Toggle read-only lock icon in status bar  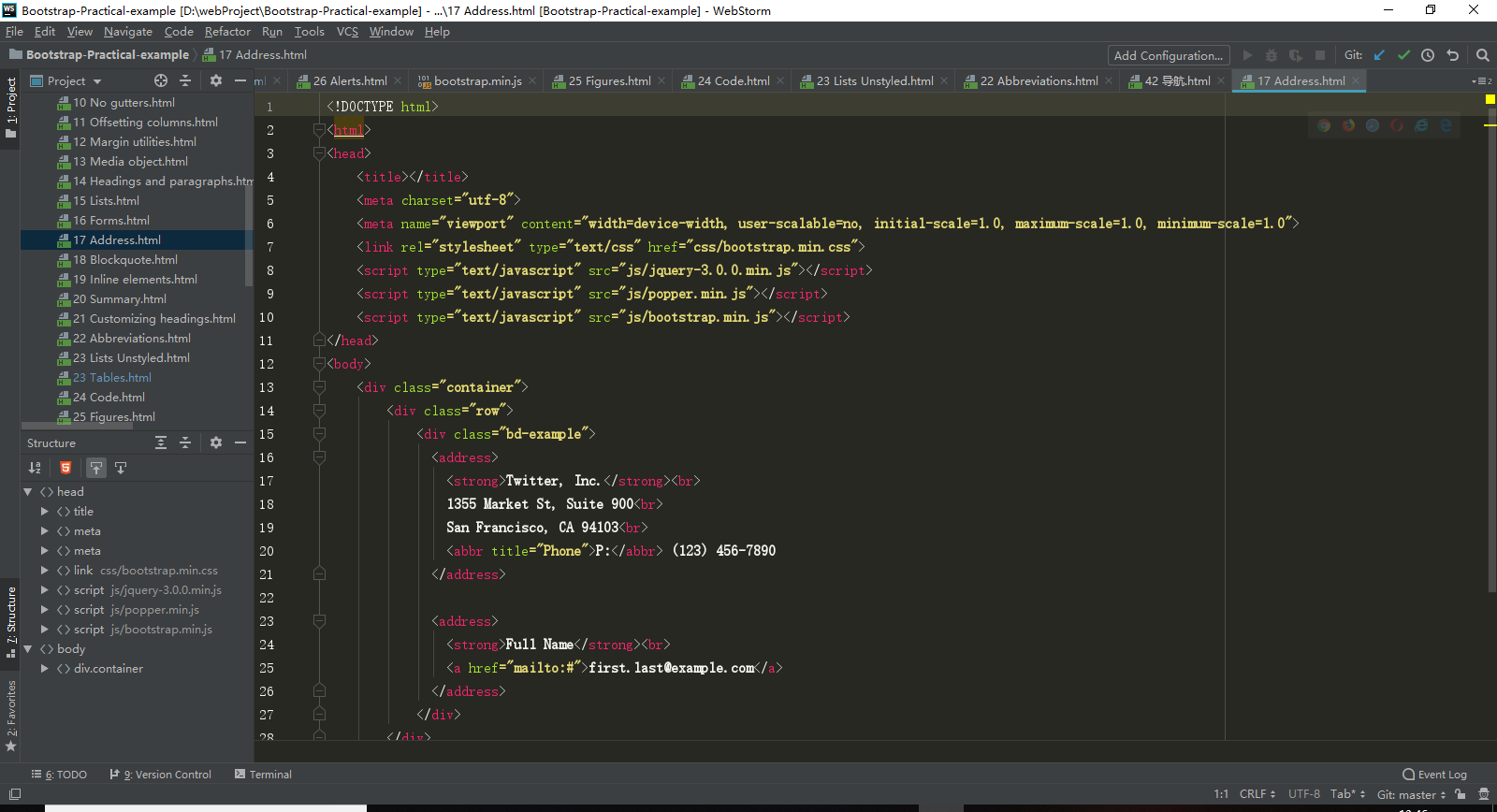[1461, 794]
